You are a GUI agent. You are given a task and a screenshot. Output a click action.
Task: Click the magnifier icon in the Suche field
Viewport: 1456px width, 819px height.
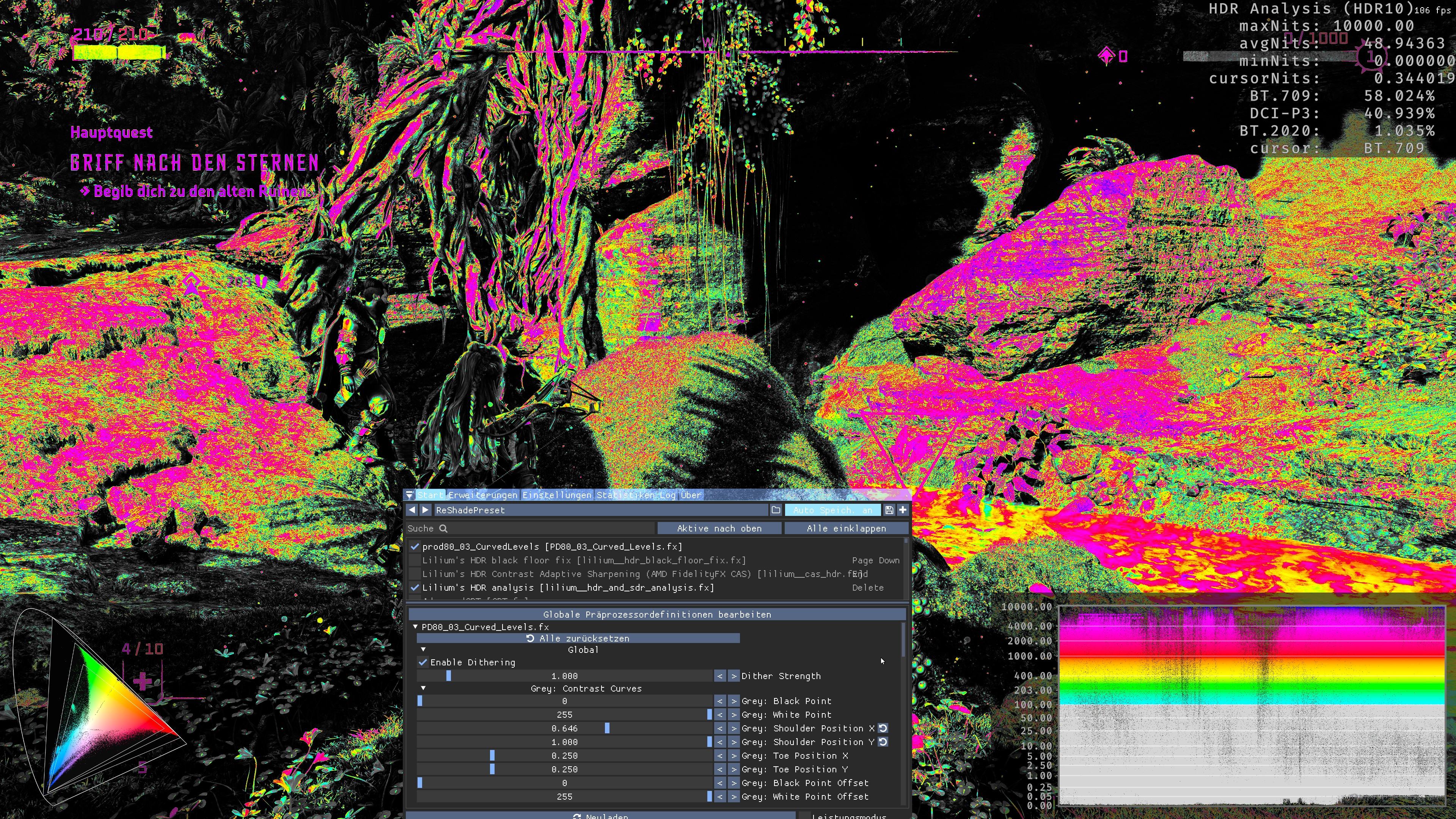444,528
